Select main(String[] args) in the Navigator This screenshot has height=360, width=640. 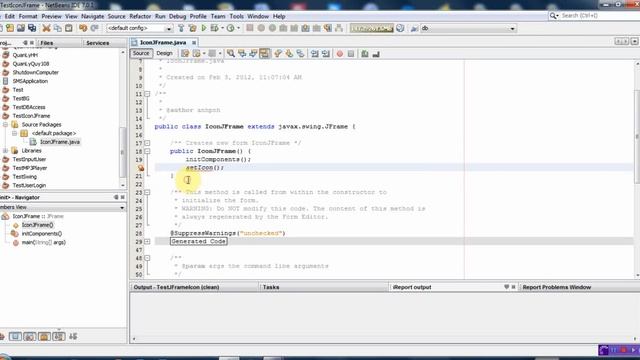pyautogui.click(x=44, y=242)
